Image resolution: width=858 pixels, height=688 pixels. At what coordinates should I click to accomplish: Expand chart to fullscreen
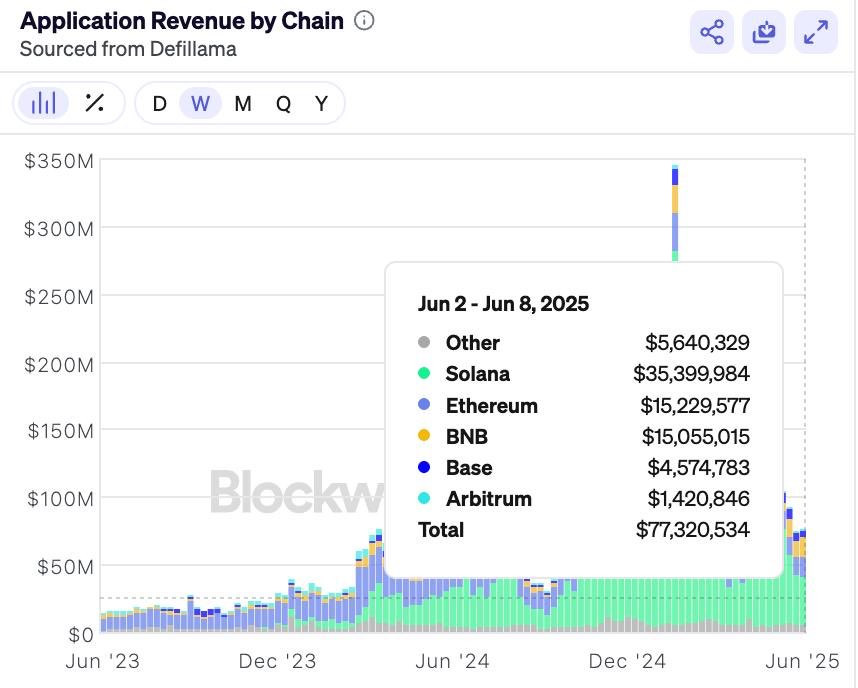(817, 33)
